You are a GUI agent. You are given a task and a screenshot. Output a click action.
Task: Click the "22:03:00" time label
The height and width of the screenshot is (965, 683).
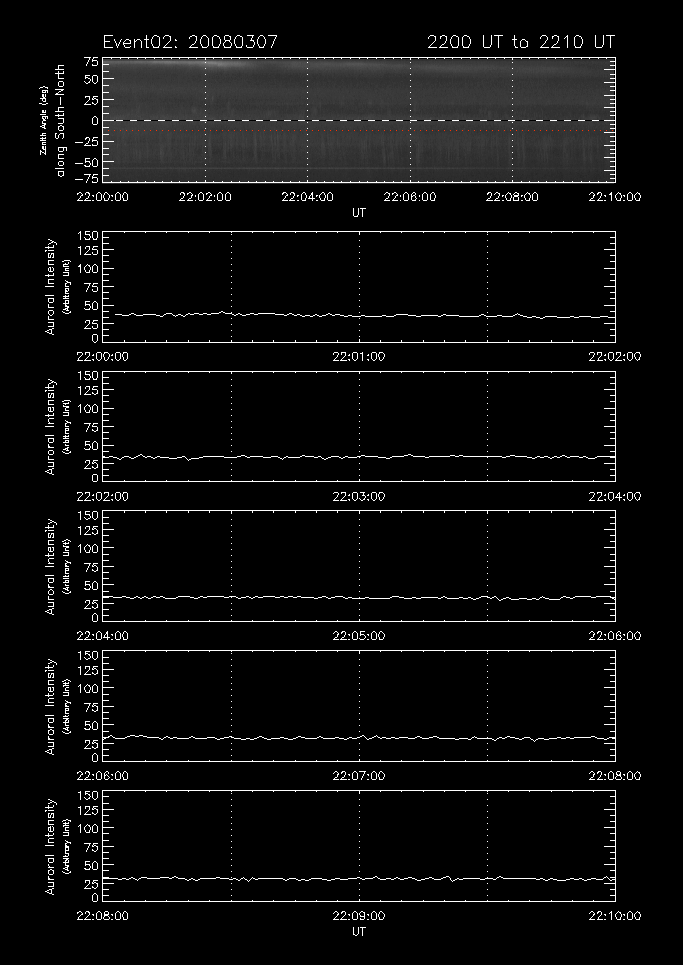pyautogui.click(x=359, y=496)
